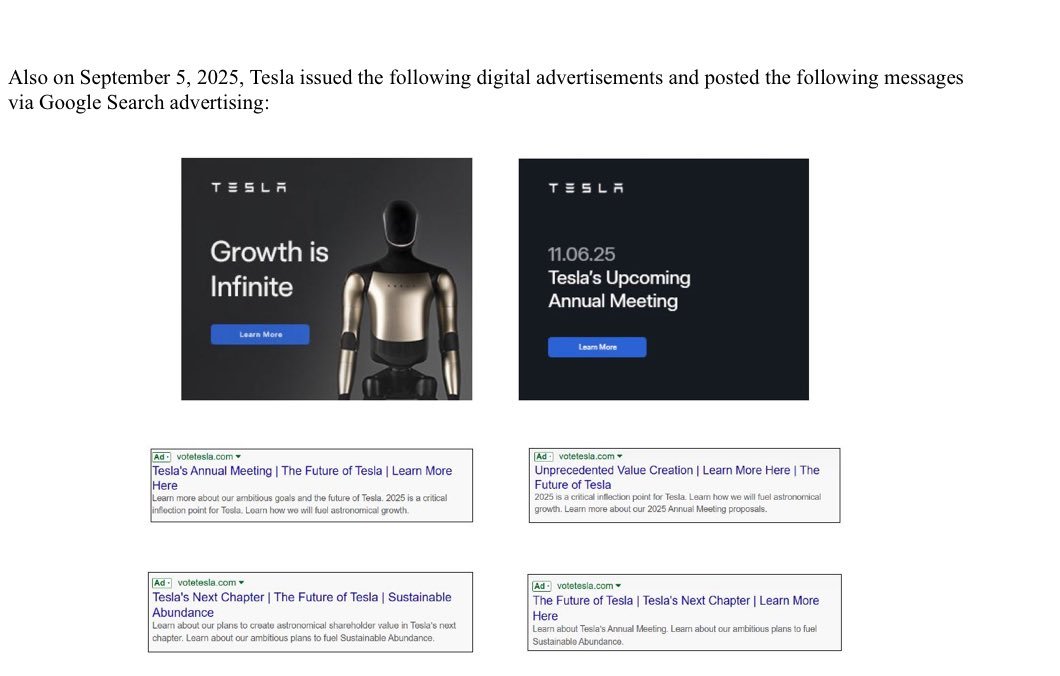Click Learn More on Growth is Infinite ad
The width and height of the screenshot is (1060, 676).
coord(260,335)
